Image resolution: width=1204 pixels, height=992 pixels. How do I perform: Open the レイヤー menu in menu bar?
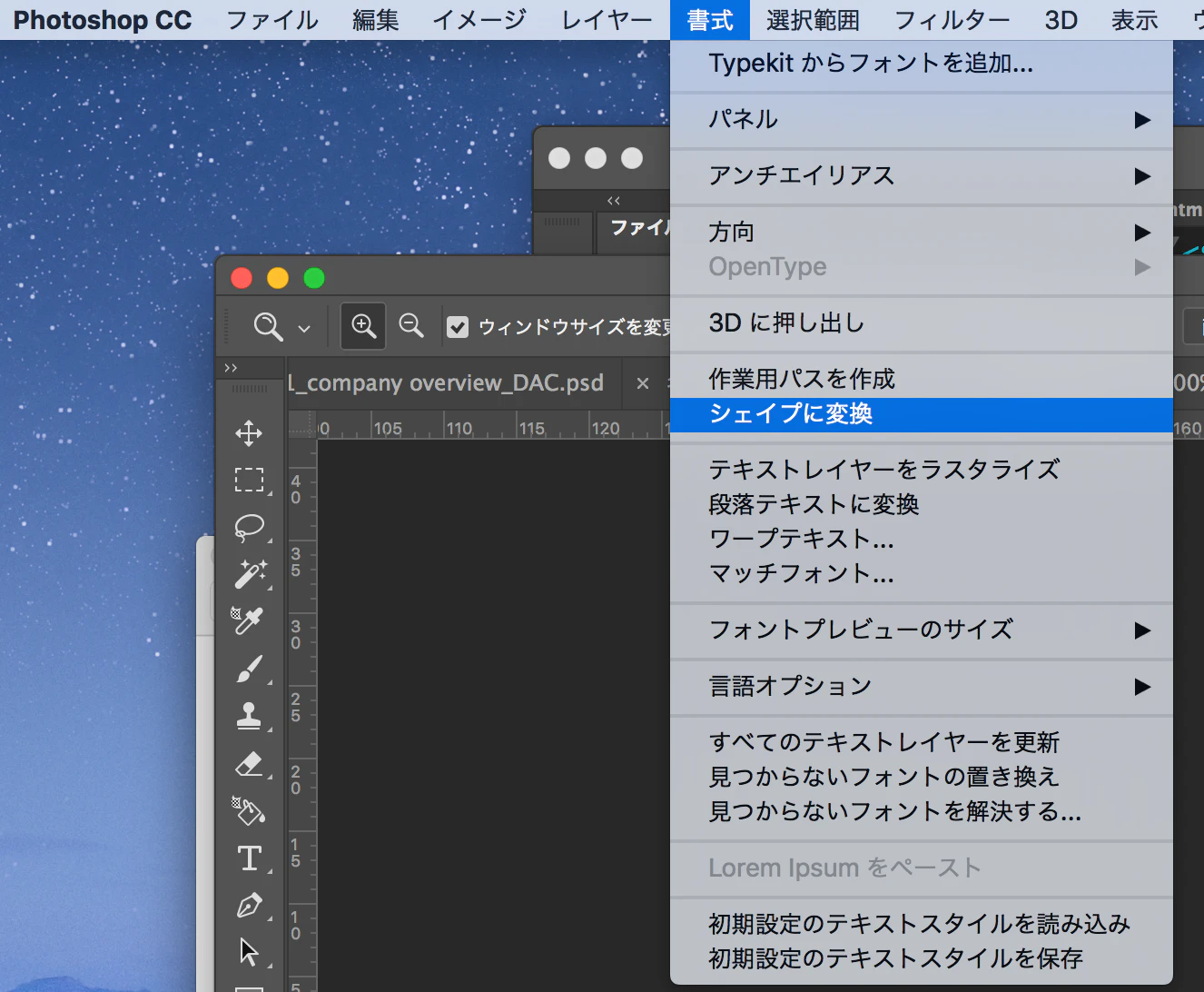pos(607,20)
